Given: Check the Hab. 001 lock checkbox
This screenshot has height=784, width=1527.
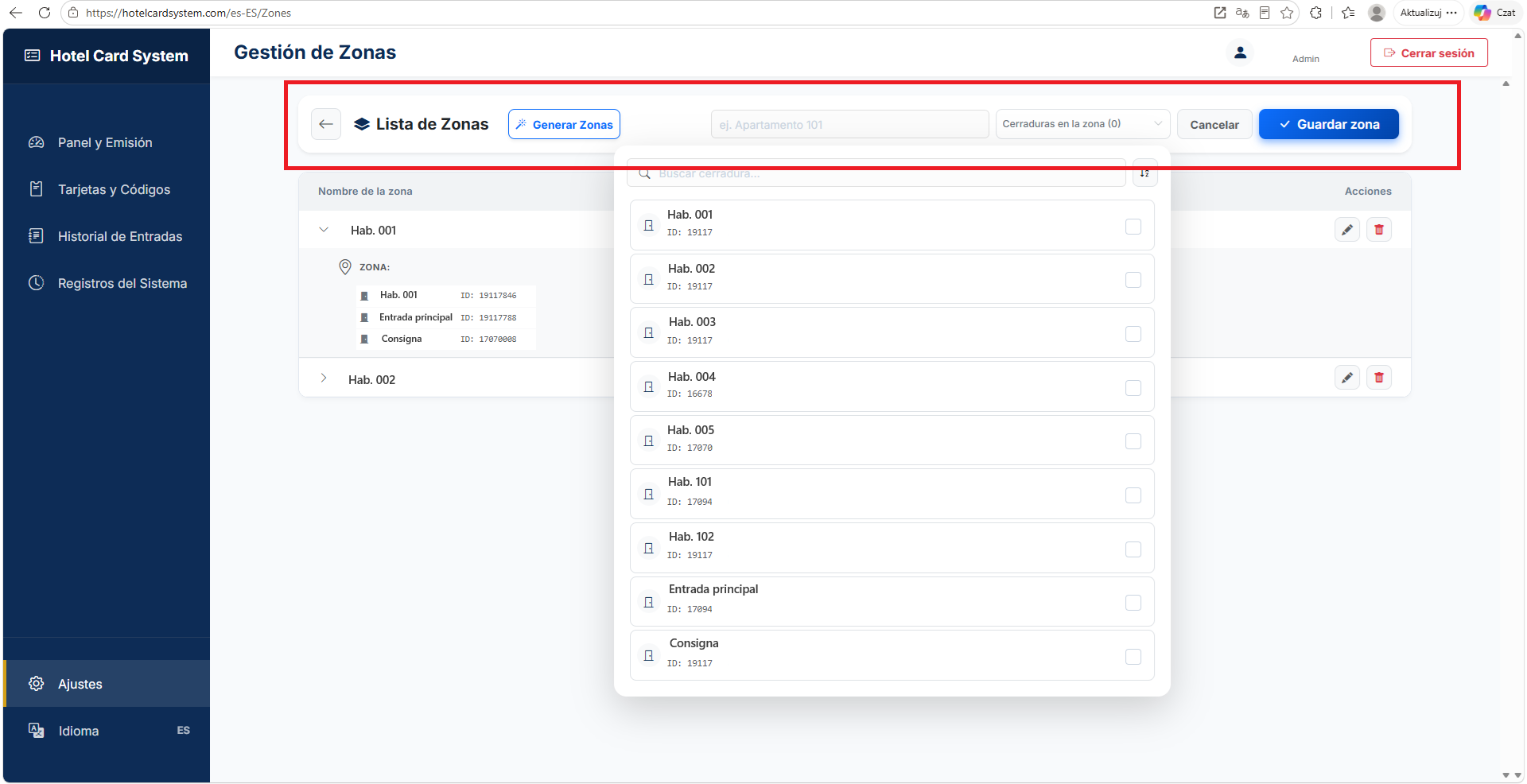Looking at the screenshot, I should 1133,227.
